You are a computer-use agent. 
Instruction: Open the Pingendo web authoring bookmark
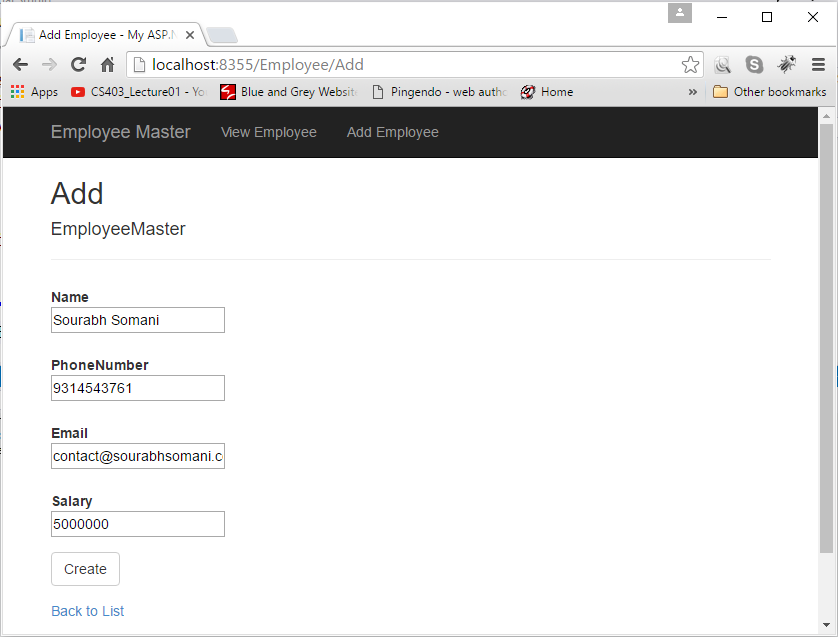point(439,92)
